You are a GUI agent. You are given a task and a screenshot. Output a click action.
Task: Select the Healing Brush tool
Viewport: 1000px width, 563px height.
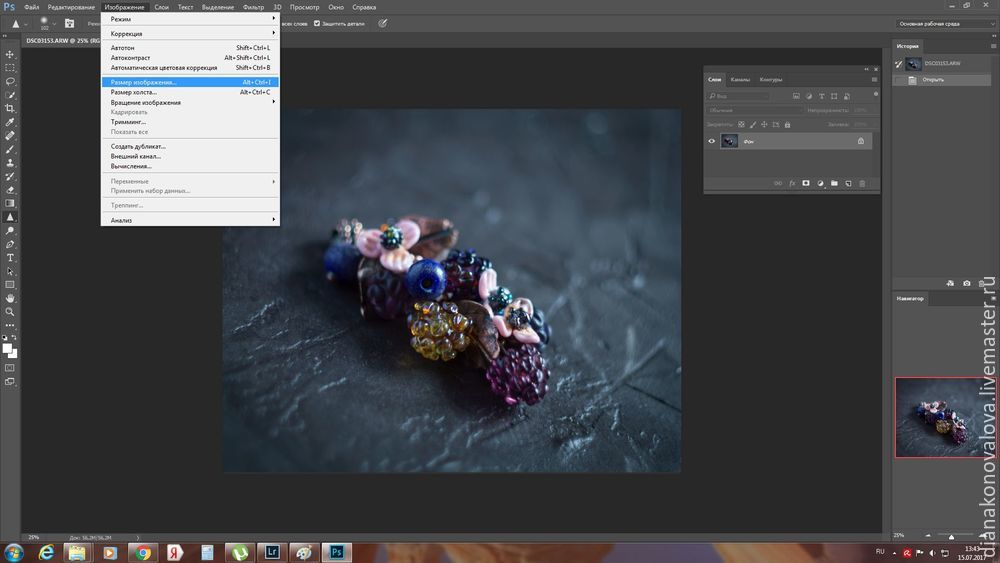coord(10,136)
